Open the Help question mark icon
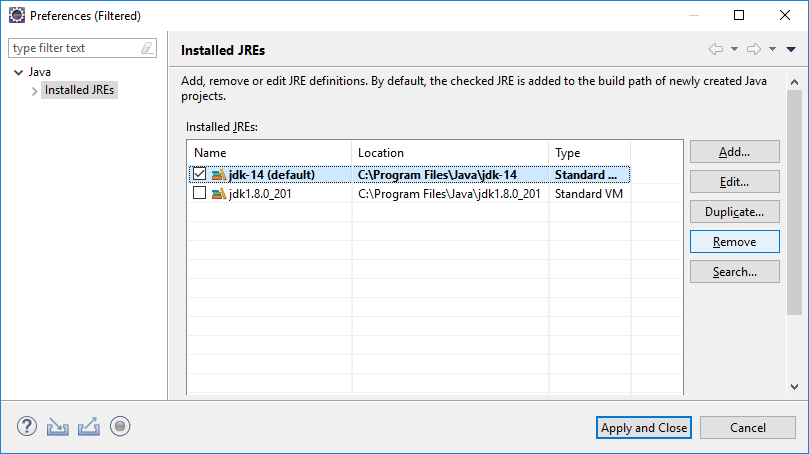 pos(27,427)
